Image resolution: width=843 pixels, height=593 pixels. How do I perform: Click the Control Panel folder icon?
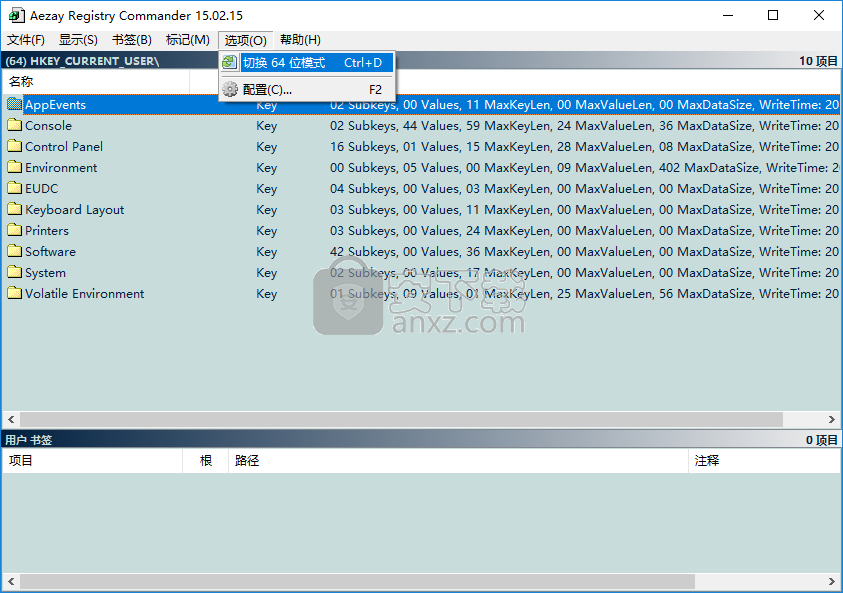[x=15, y=146]
